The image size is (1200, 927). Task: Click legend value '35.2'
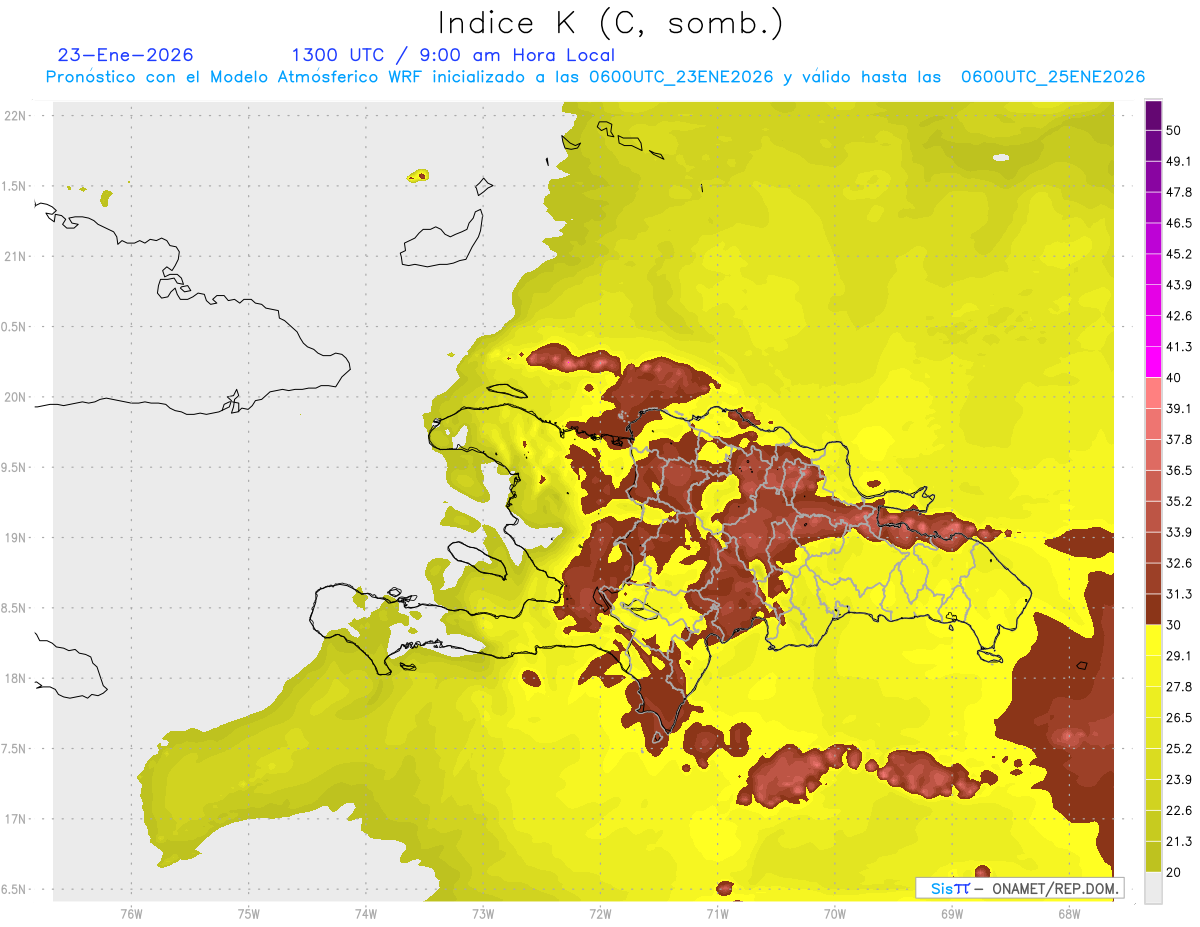pyautogui.click(x=1179, y=501)
